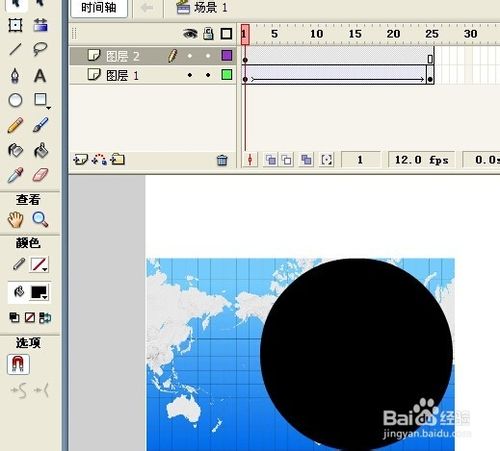Select the Ink Bottle tool
The height and width of the screenshot is (451, 500).
point(15,150)
